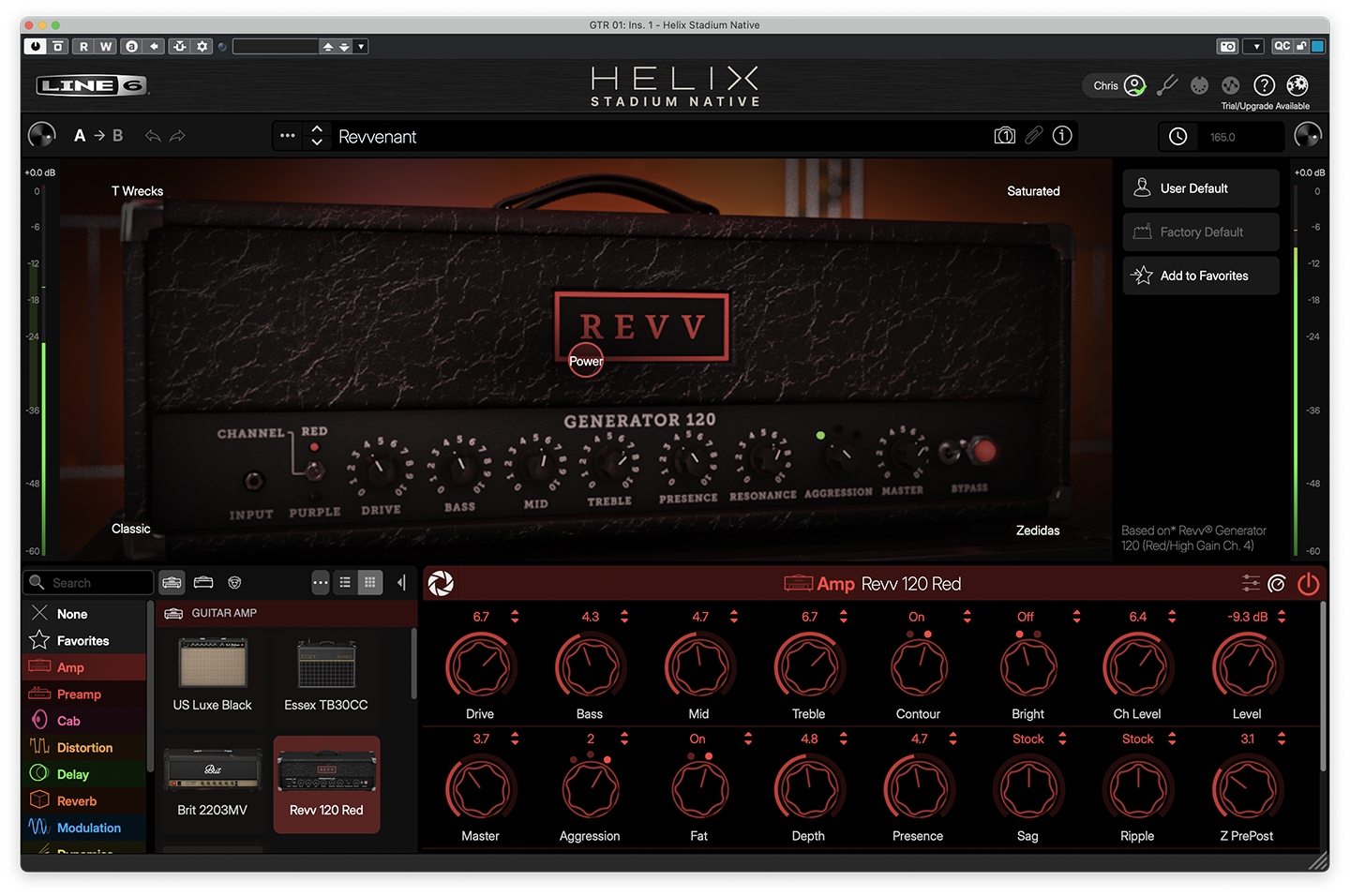
Task: Click the model Search field
Action: pyautogui.click(x=88, y=583)
